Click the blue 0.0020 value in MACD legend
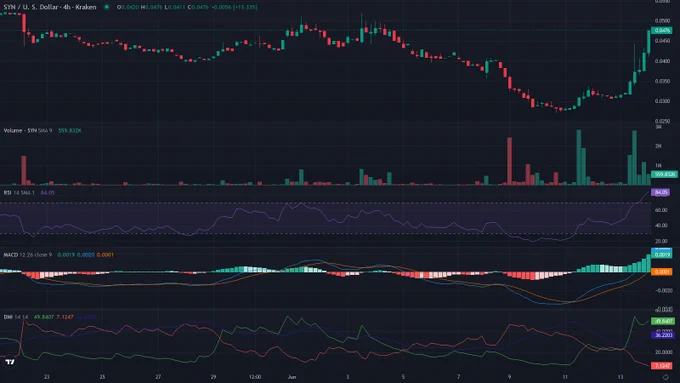This screenshot has width=680, height=383. [x=85, y=255]
